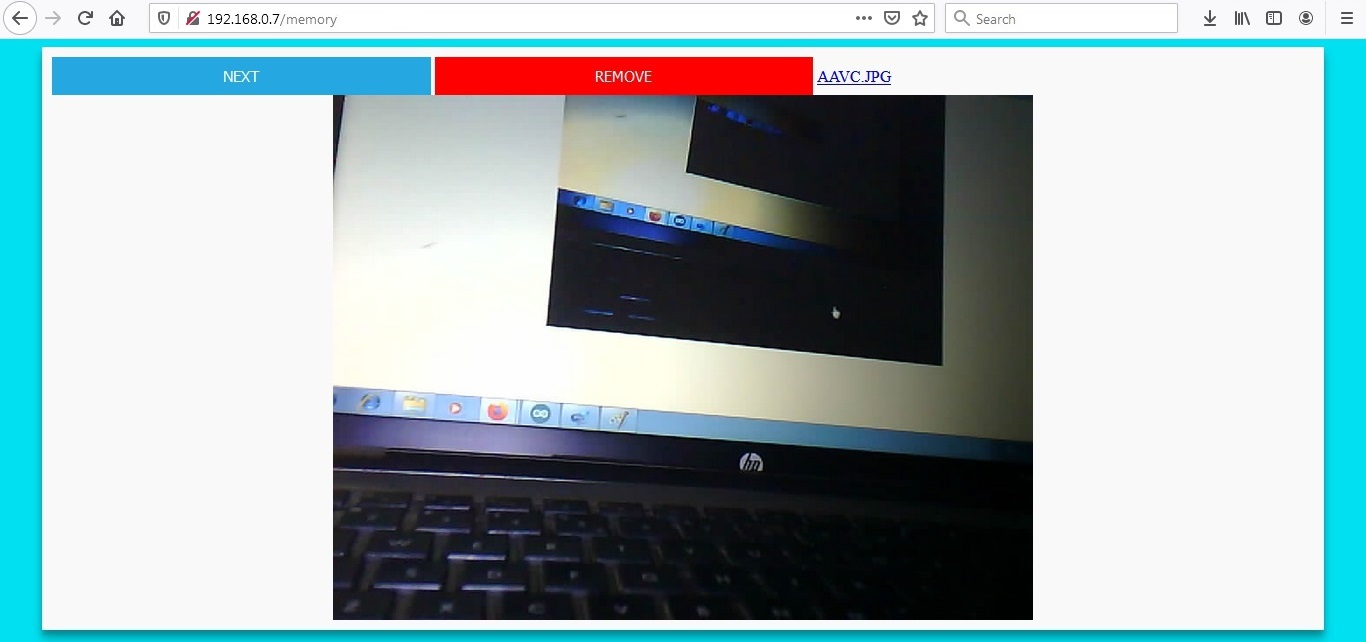This screenshot has width=1366, height=642.
Task: Open the Library menu
Action: click(1240, 17)
